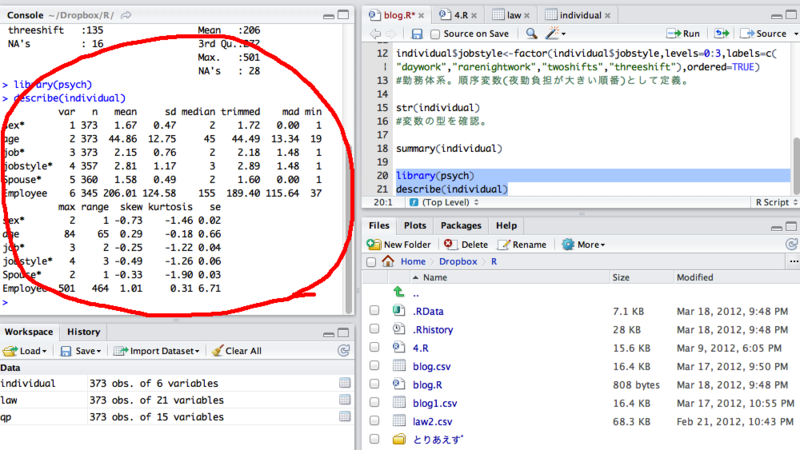The image size is (800, 450).
Task: Close the law tab
Action: [527, 15]
